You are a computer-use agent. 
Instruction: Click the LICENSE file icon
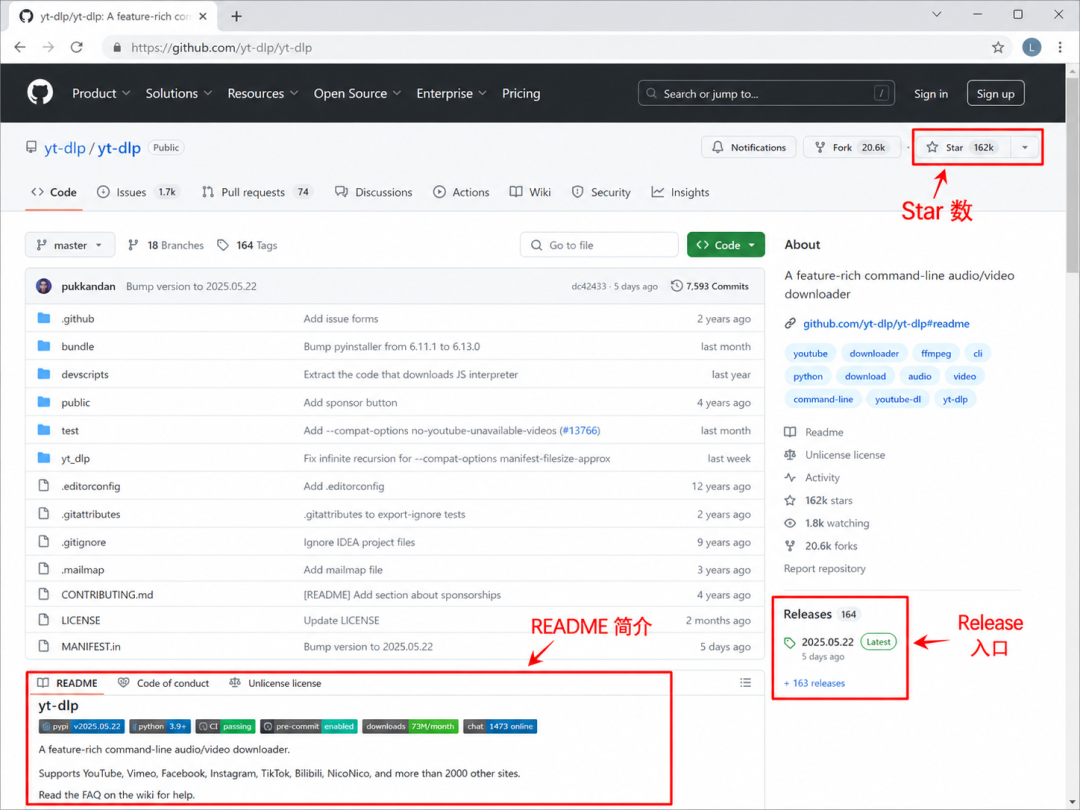click(44, 620)
